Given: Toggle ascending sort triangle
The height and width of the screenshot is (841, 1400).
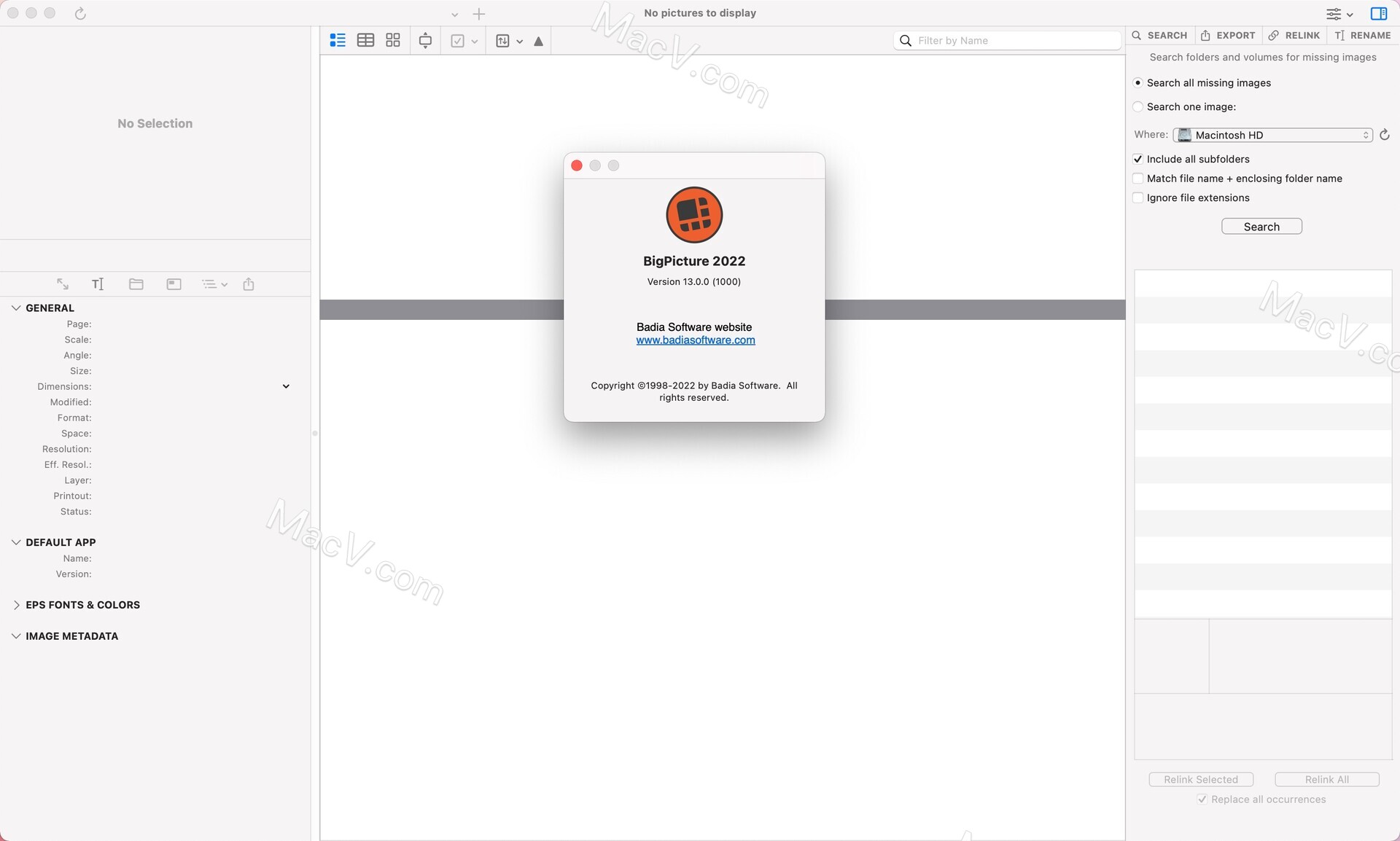Looking at the screenshot, I should pyautogui.click(x=539, y=42).
